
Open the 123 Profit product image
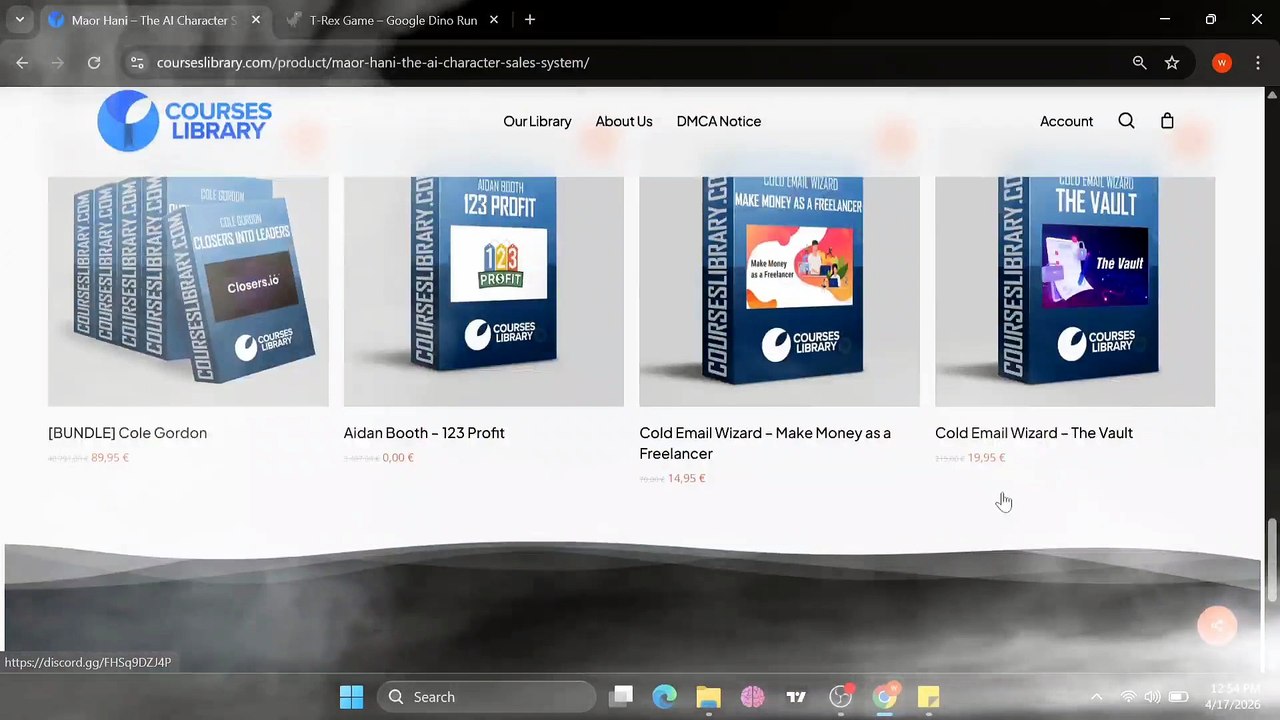(x=484, y=292)
